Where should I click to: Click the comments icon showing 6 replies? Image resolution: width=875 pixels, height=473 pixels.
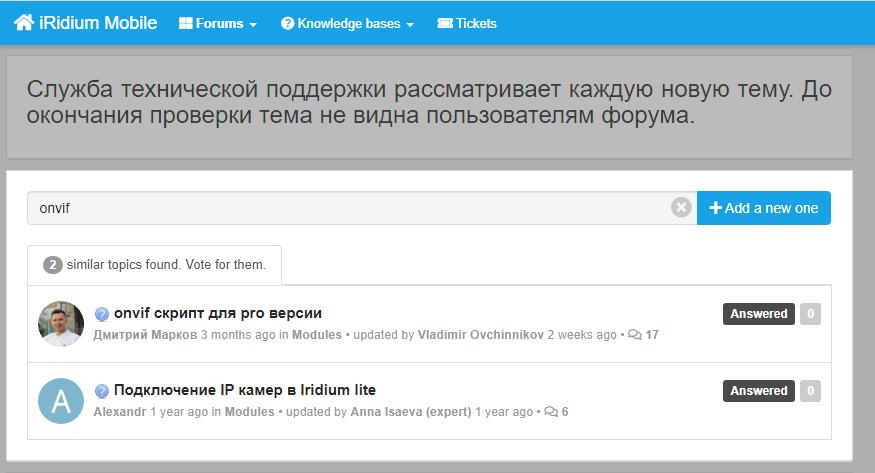point(551,412)
